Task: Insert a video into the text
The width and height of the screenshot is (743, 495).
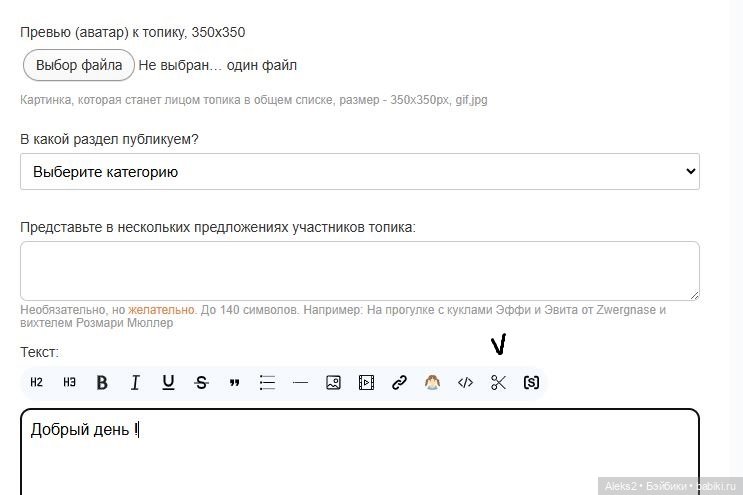Action: click(x=366, y=382)
